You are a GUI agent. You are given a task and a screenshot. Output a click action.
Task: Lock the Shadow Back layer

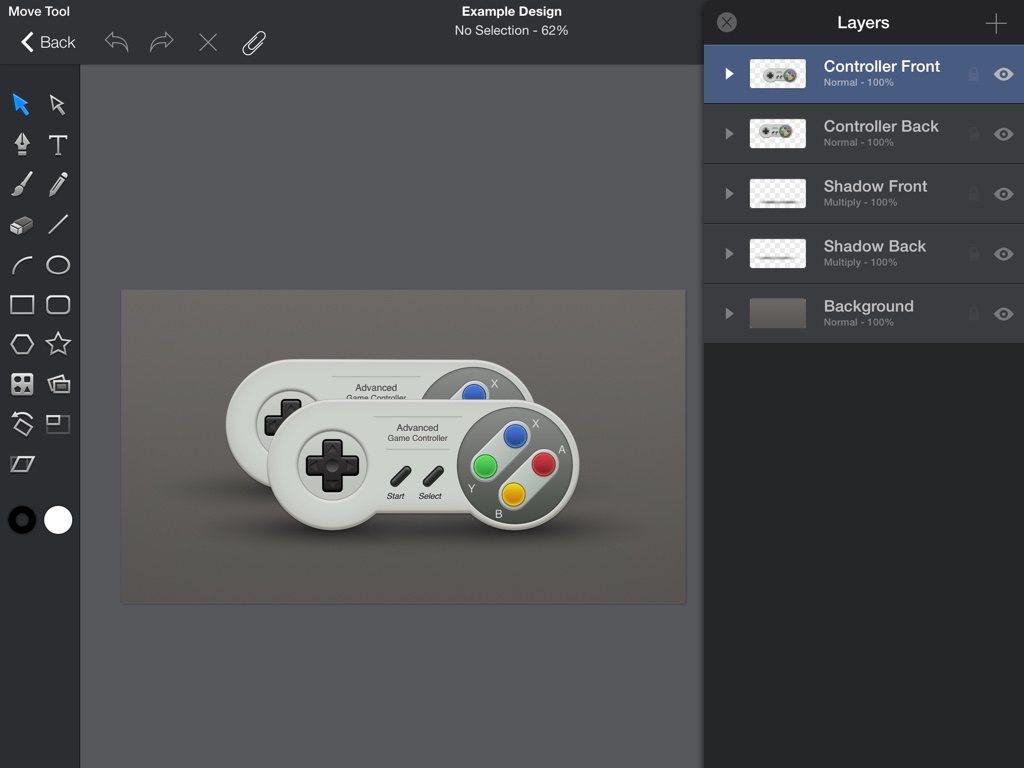click(x=974, y=254)
